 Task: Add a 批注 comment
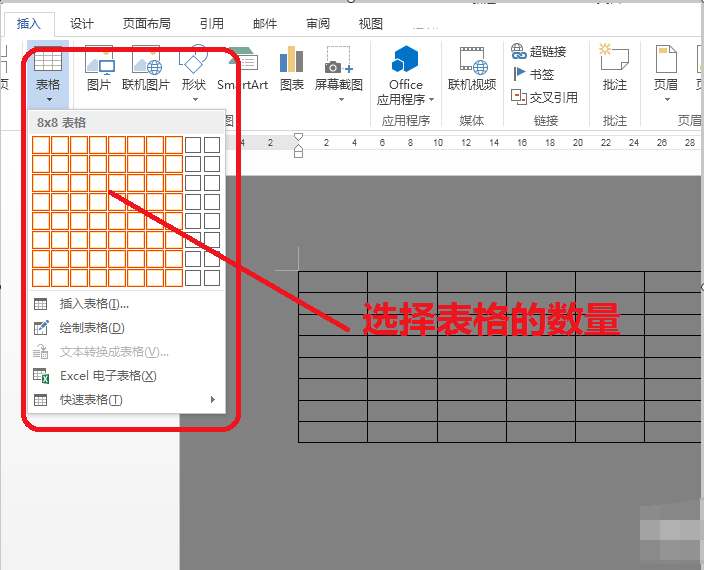tap(615, 67)
